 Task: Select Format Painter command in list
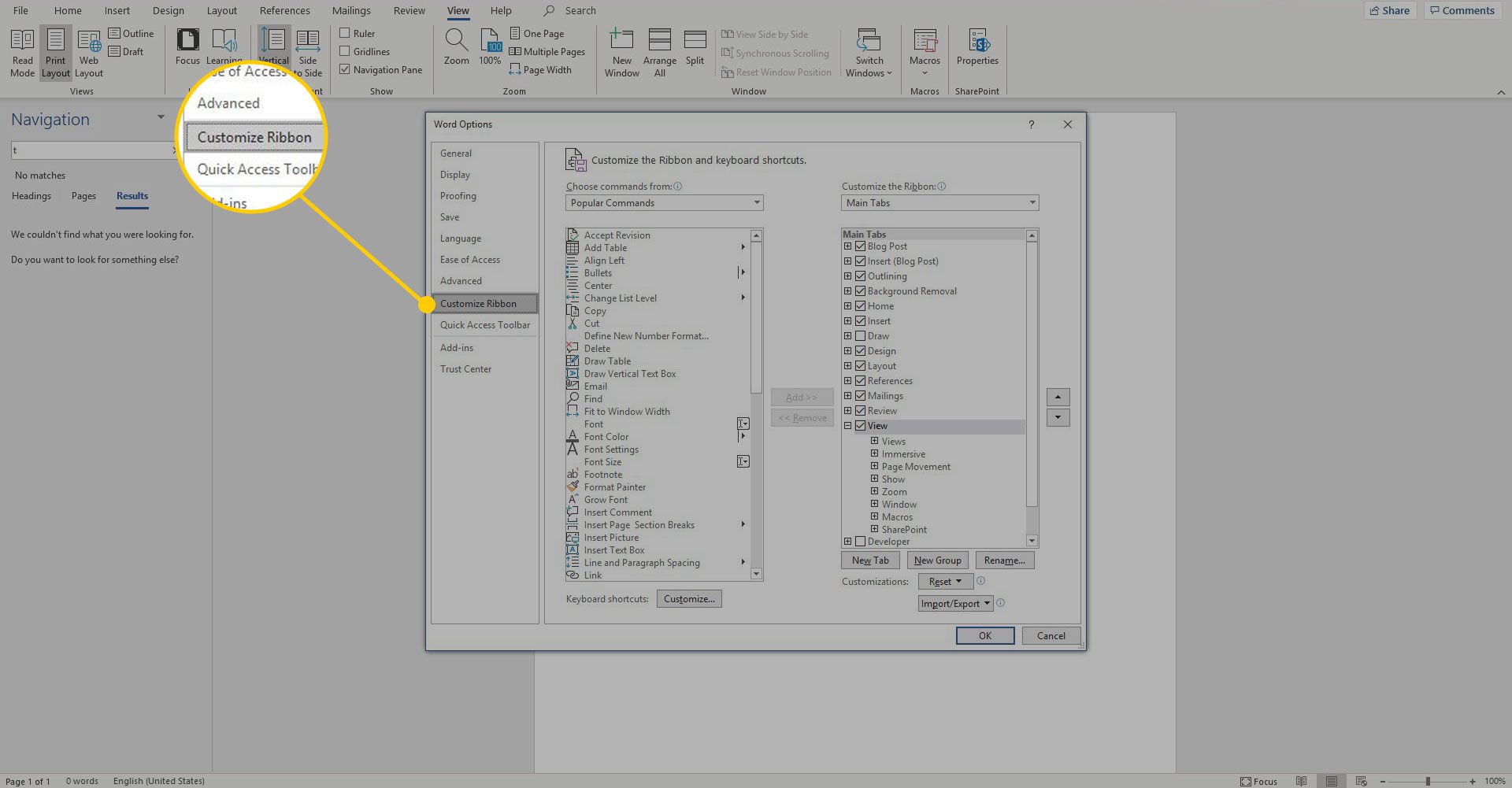[x=614, y=487]
